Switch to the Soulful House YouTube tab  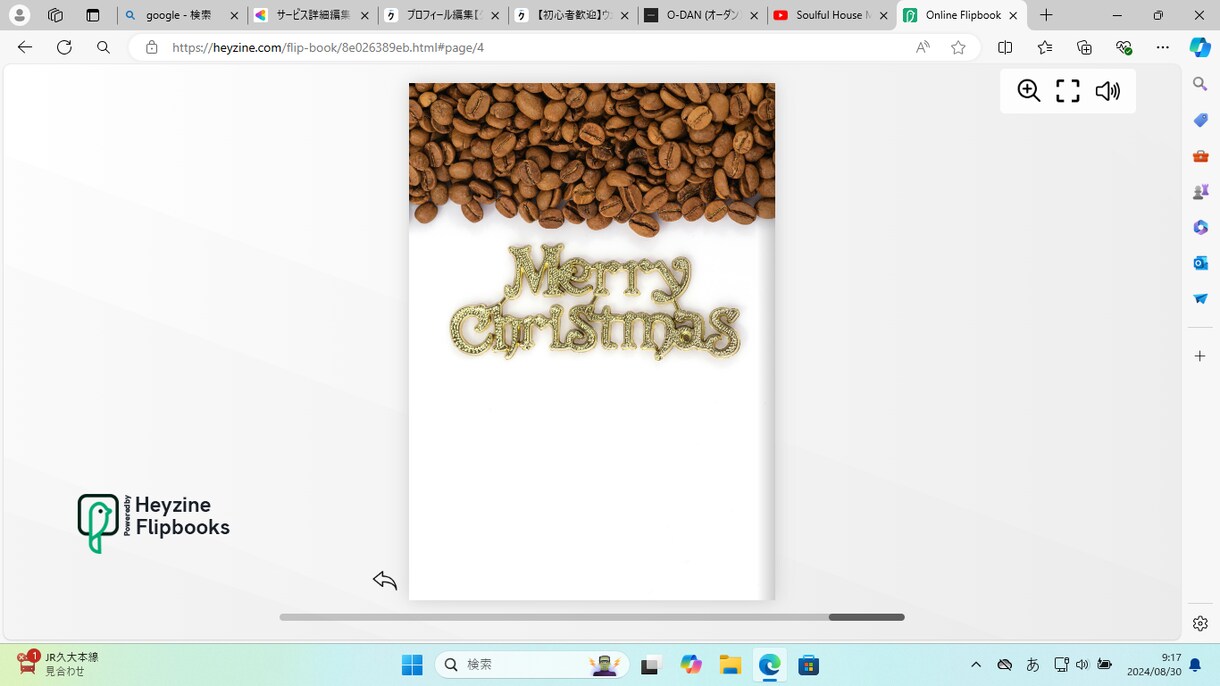click(x=831, y=15)
